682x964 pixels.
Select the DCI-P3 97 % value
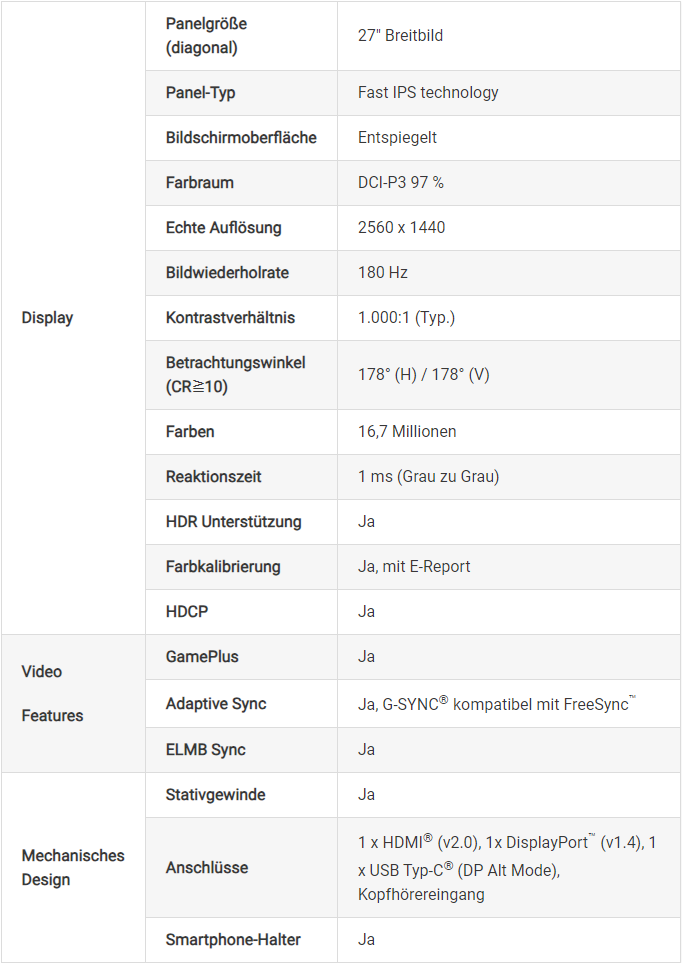[401, 183]
